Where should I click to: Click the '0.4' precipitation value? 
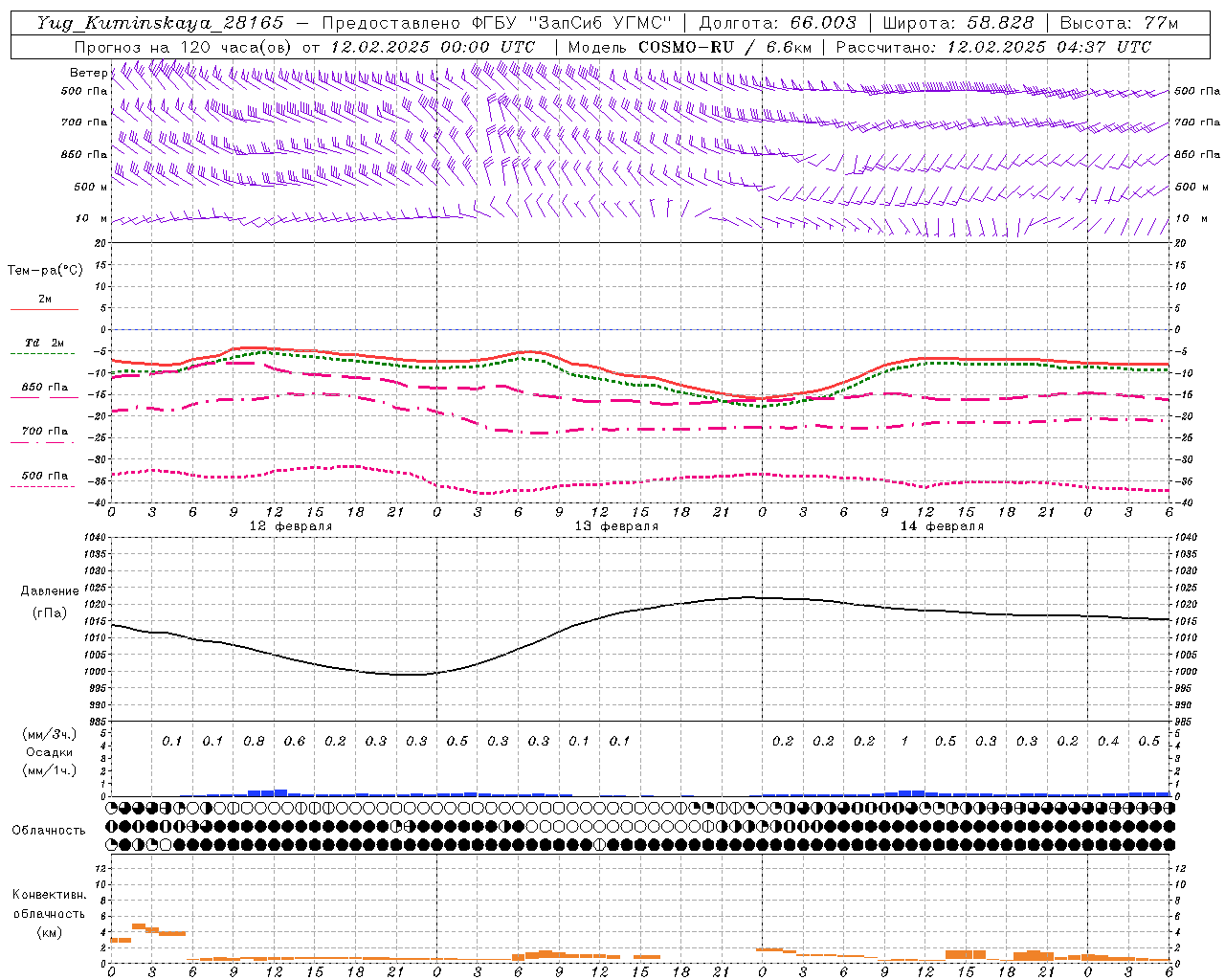click(x=1108, y=742)
